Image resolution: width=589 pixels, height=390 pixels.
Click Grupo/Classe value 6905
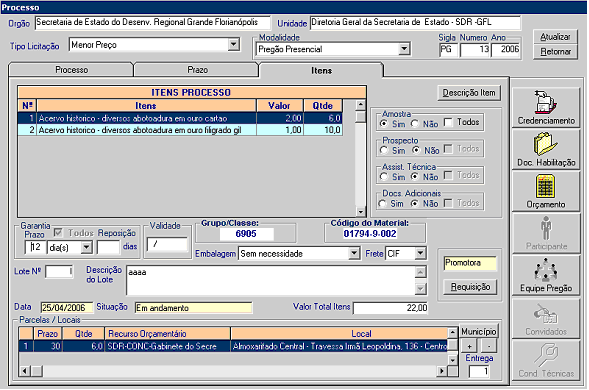(x=246, y=234)
